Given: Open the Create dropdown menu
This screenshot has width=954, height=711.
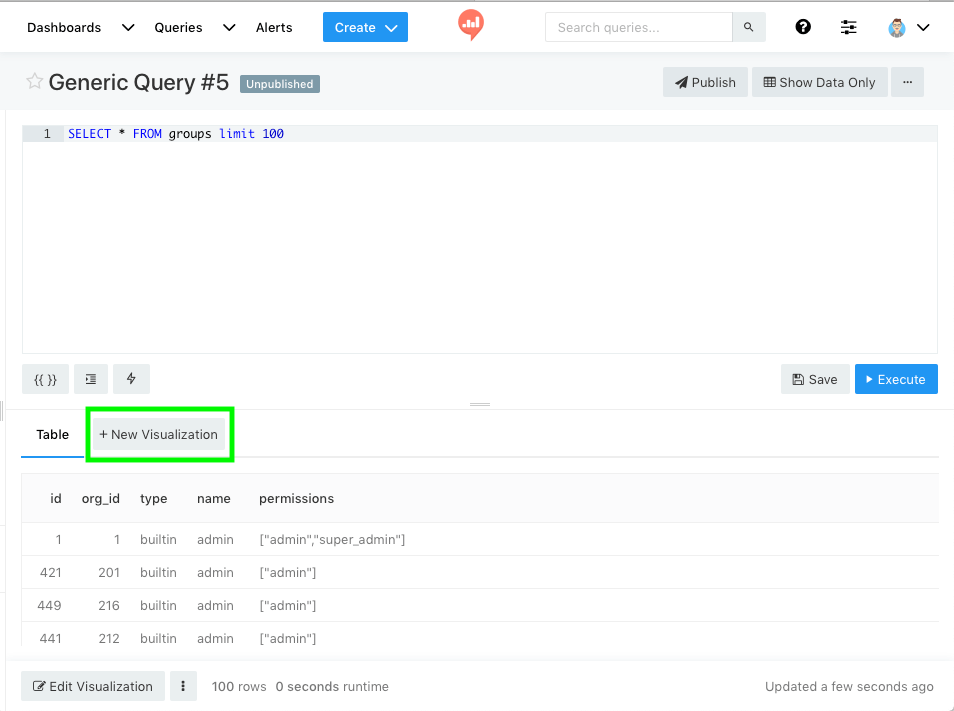Looking at the screenshot, I should point(365,27).
